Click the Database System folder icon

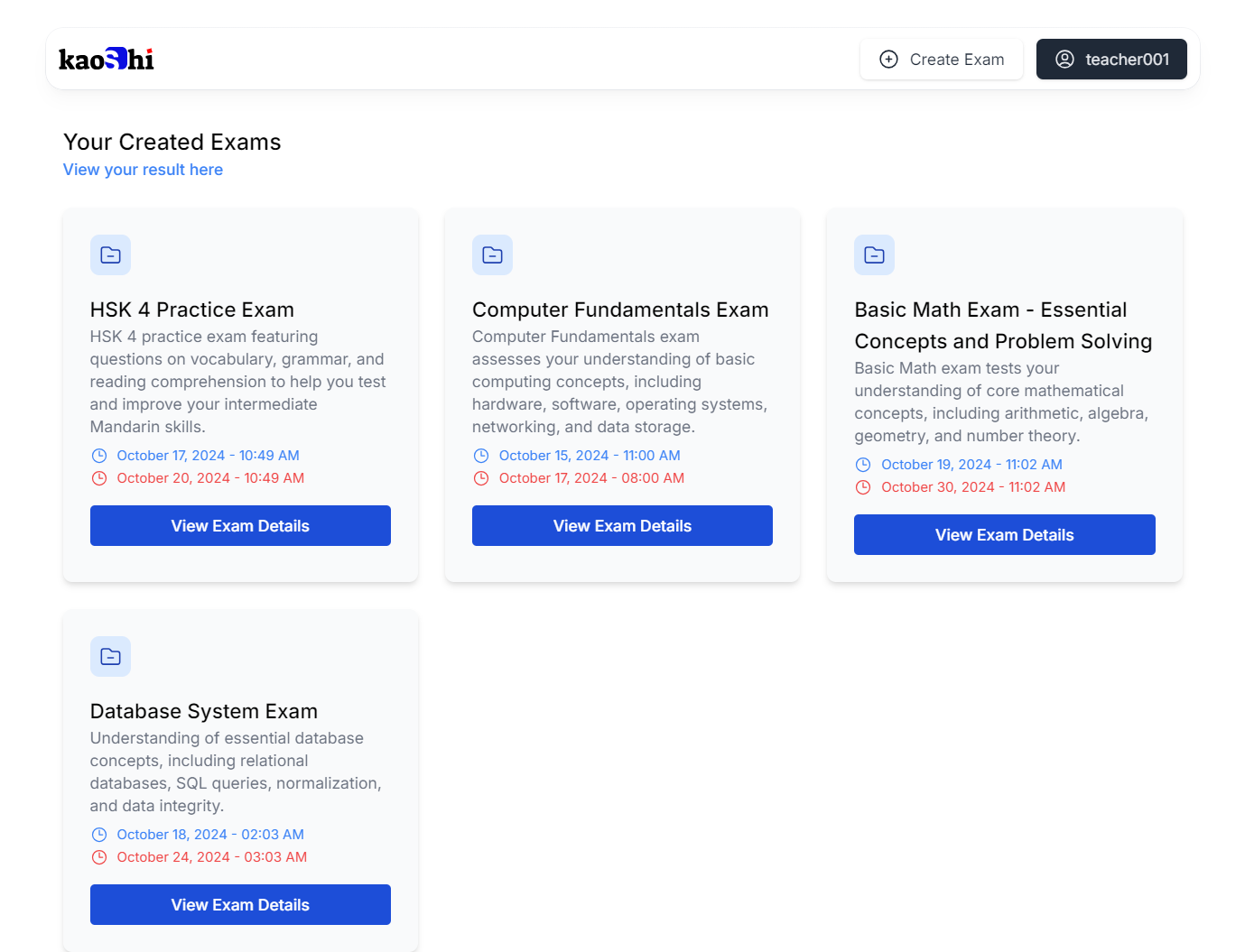click(x=110, y=657)
